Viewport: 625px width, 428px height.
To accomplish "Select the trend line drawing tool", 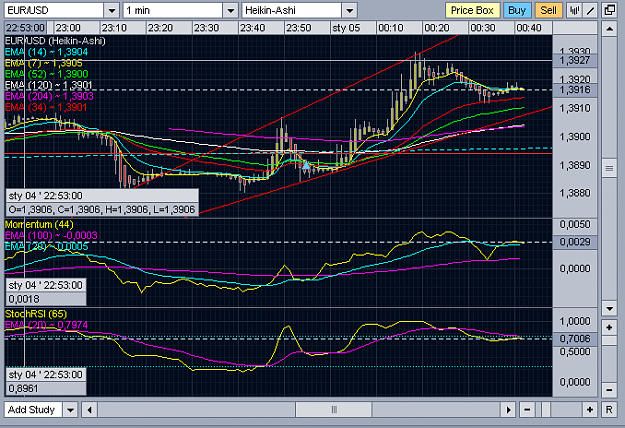I will click(590, 10).
